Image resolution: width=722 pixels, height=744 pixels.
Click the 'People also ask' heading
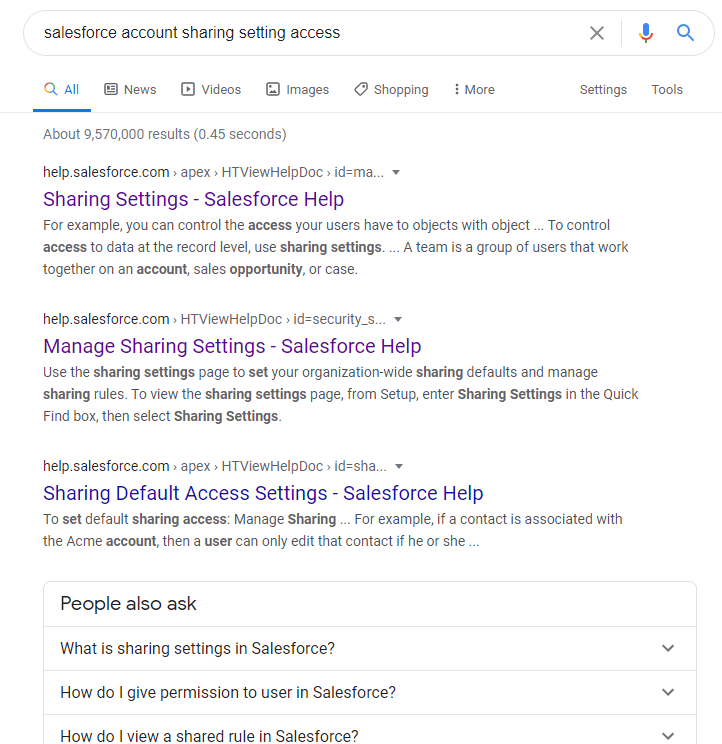[x=128, y=604]
